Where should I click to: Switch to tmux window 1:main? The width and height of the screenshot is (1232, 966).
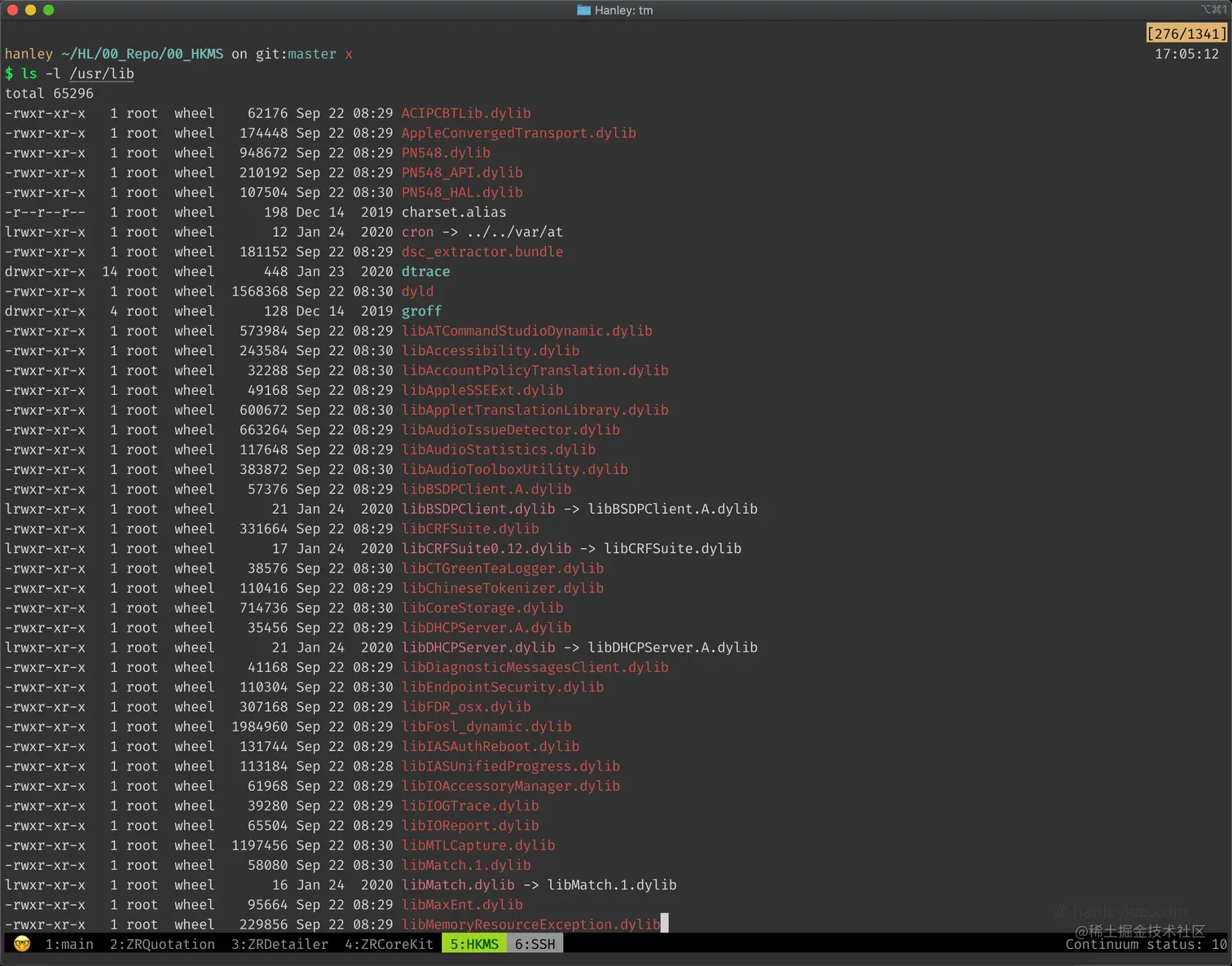pyautogui.click(x=69, y=944)
